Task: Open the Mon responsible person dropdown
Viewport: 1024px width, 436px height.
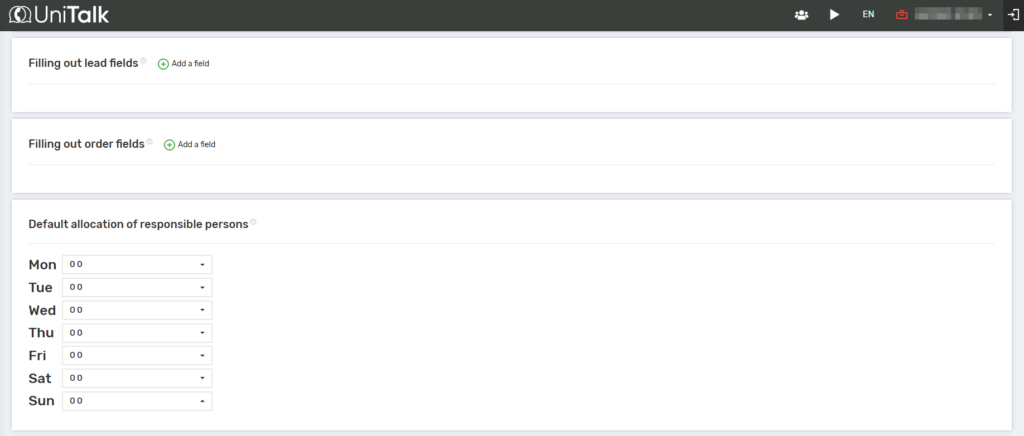Action: 137,265
